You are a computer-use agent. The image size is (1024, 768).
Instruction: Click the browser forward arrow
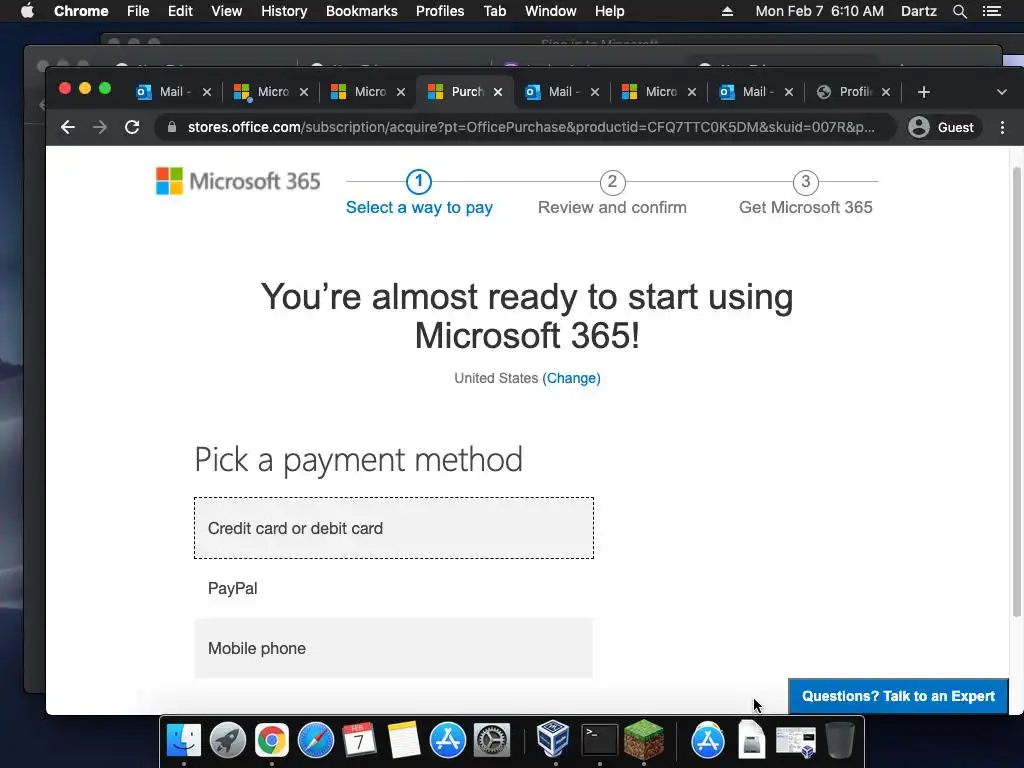tap(100, 127)
